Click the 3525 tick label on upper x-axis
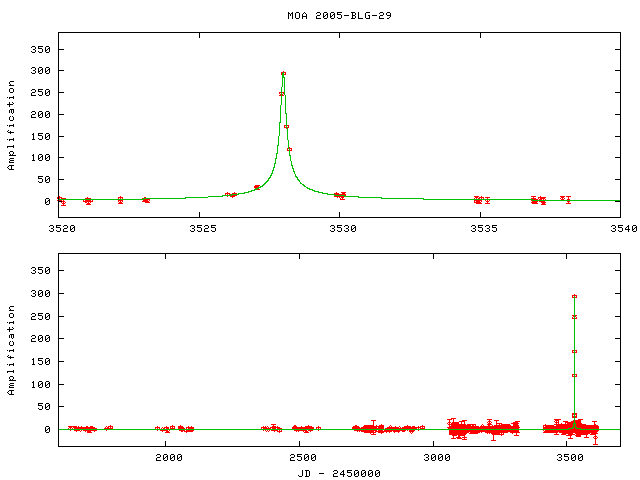The image size is (640, 480). click(198, 229)
